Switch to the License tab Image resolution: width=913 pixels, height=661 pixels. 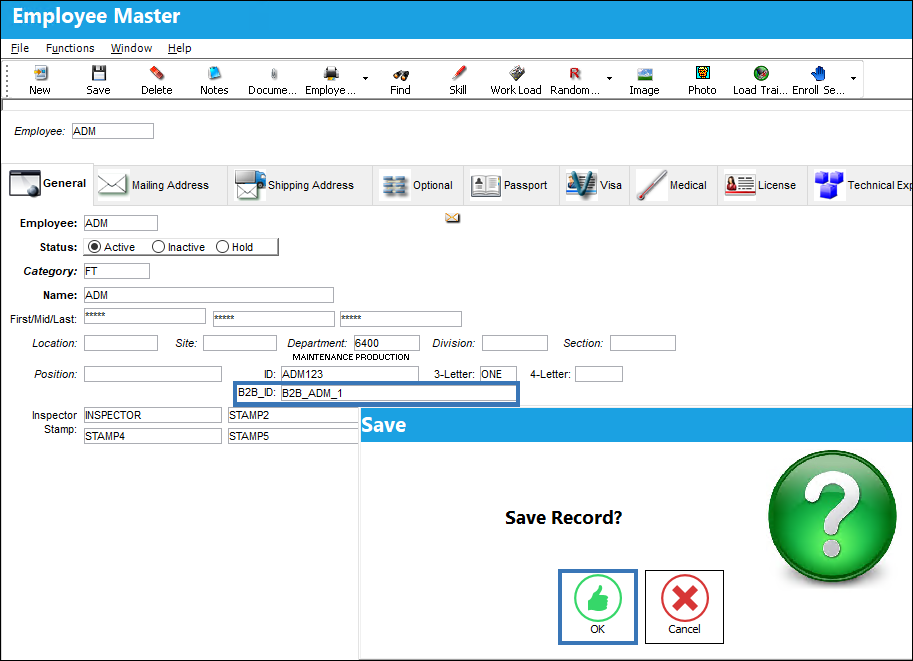point(762,185)
